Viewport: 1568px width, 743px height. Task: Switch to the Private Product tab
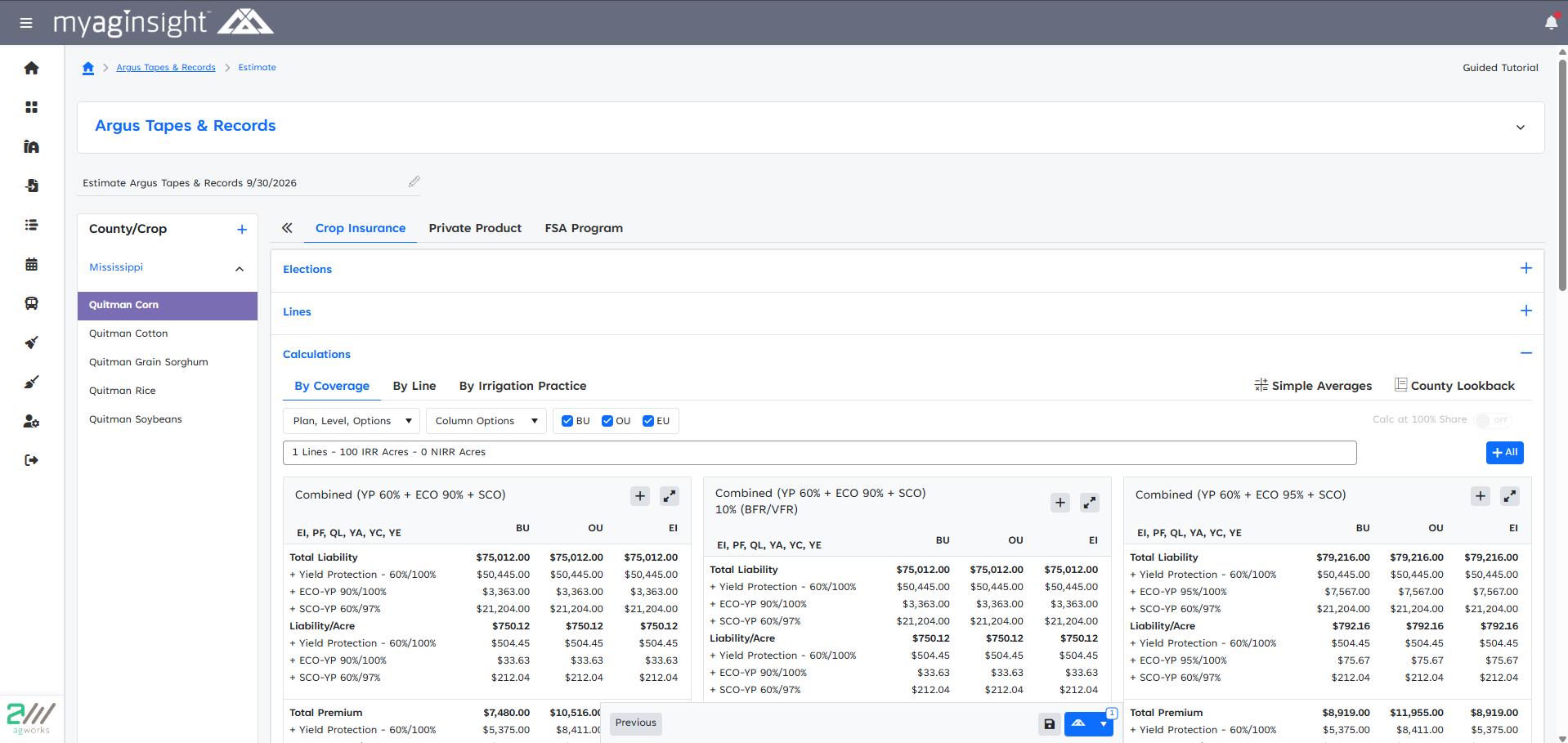tap(475, 228)
